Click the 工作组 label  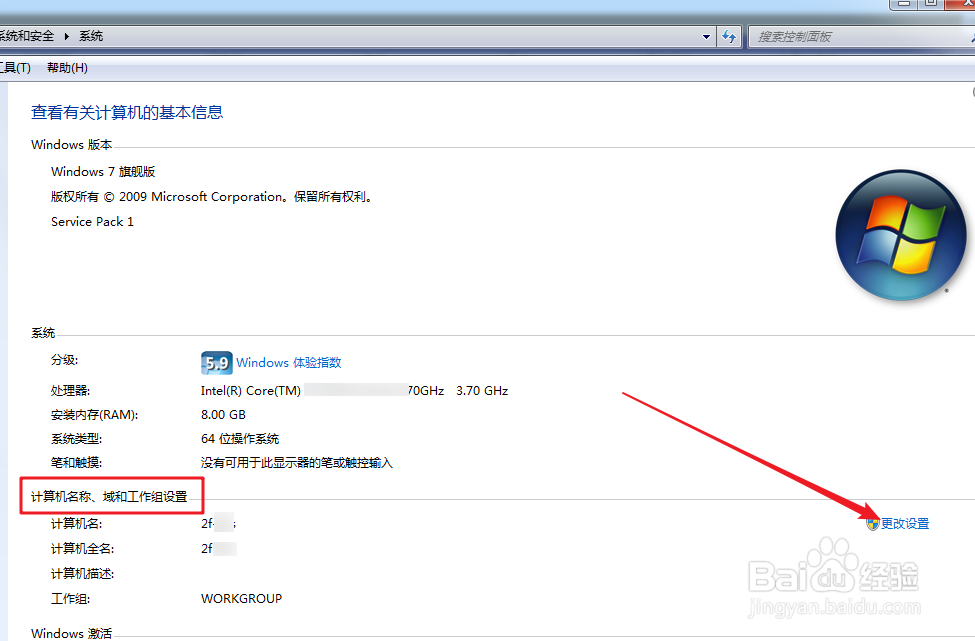tap(70, 599)
